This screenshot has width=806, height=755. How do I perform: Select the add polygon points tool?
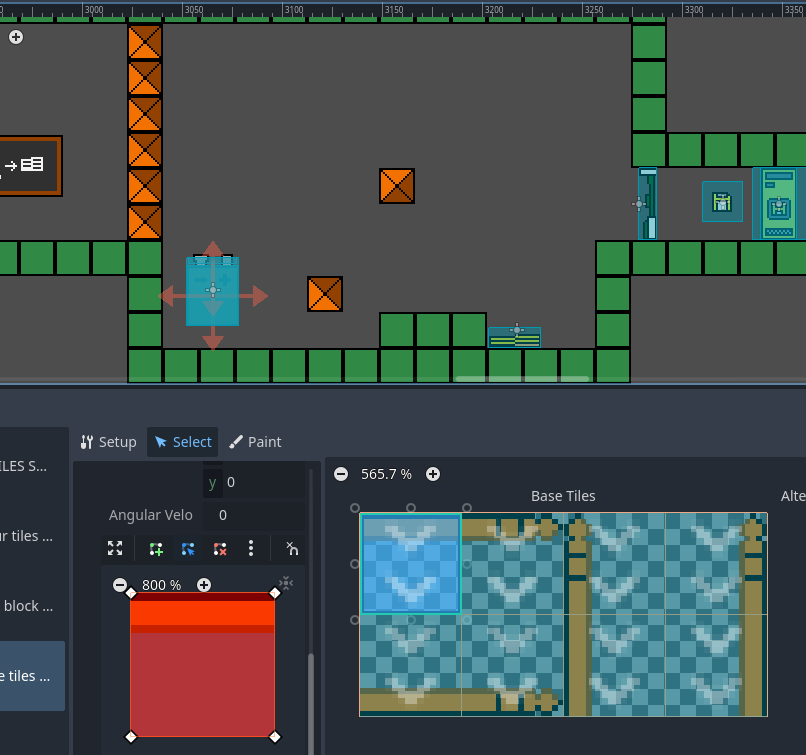pos(156,549)
